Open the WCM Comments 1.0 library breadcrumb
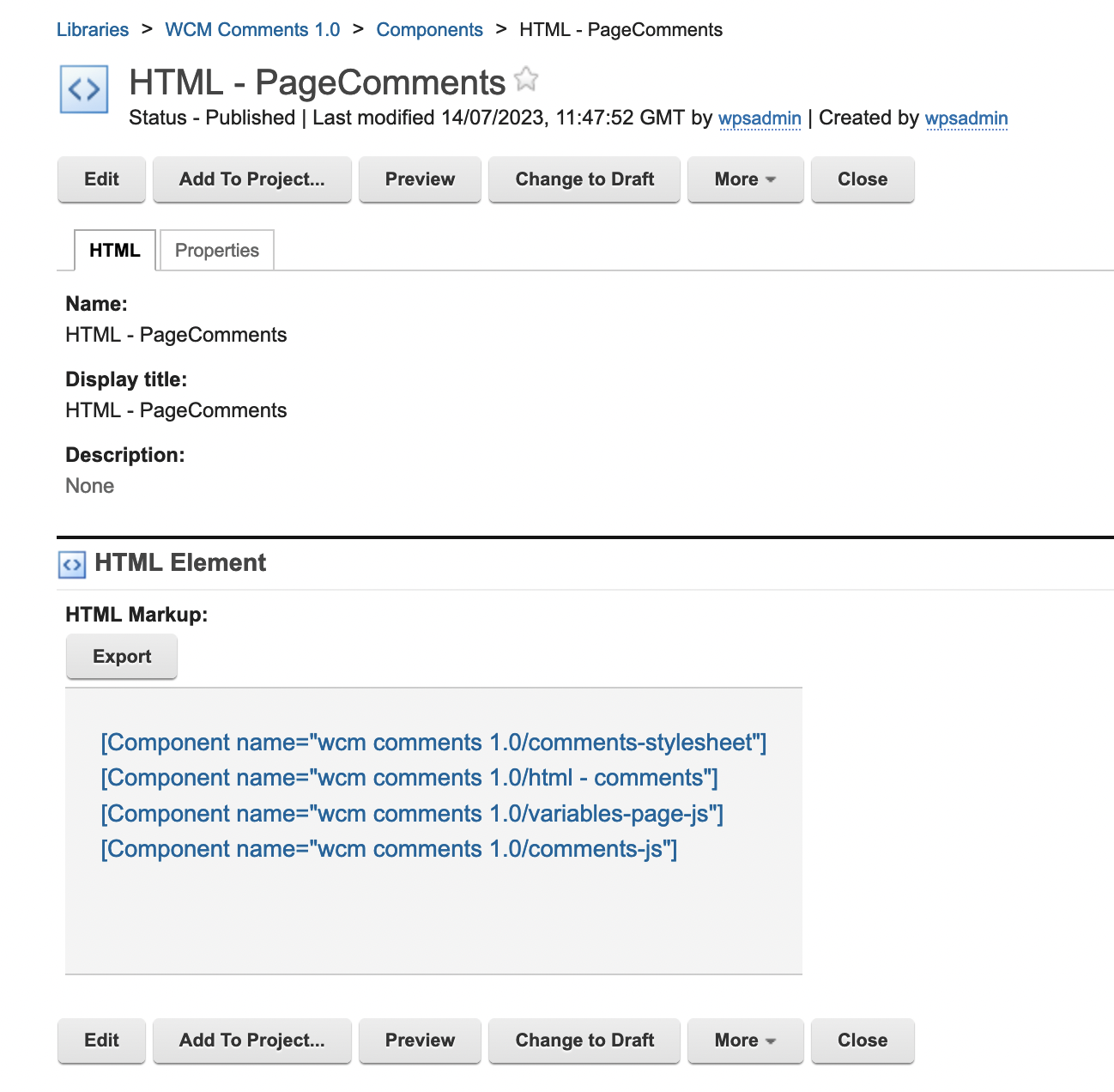Screen dimensions: 1114x1092 [x=252, y=29]
